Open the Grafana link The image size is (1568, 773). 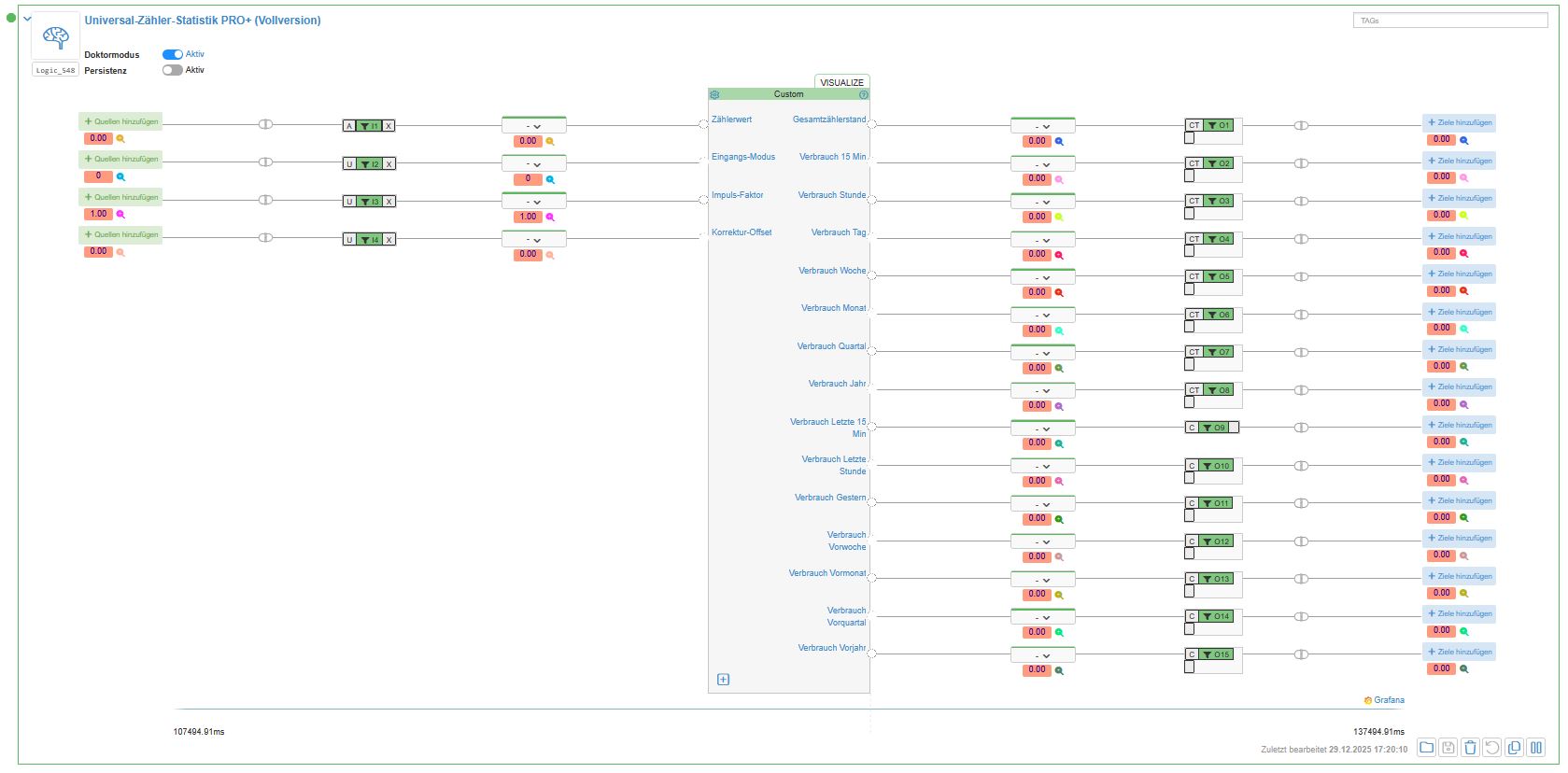[x=1384, y=700]
